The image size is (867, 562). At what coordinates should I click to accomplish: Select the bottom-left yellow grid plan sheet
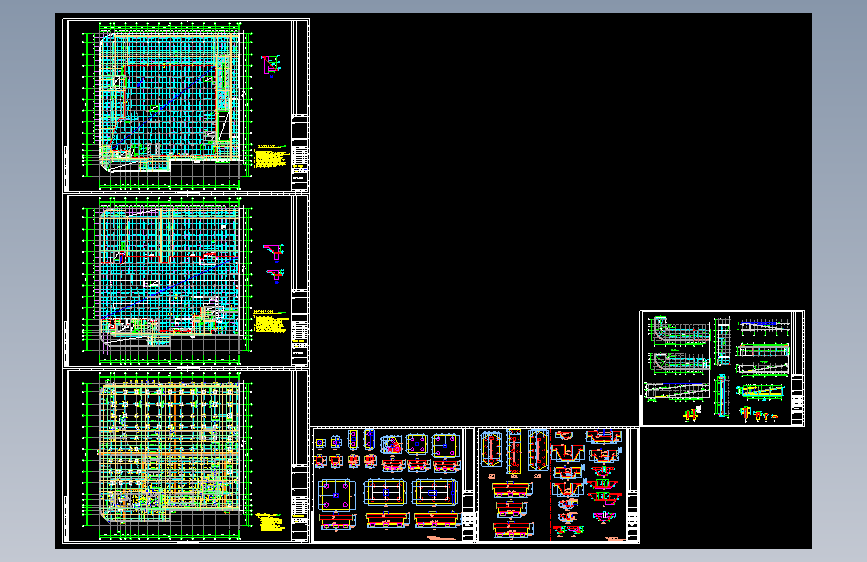coord(186,456)
